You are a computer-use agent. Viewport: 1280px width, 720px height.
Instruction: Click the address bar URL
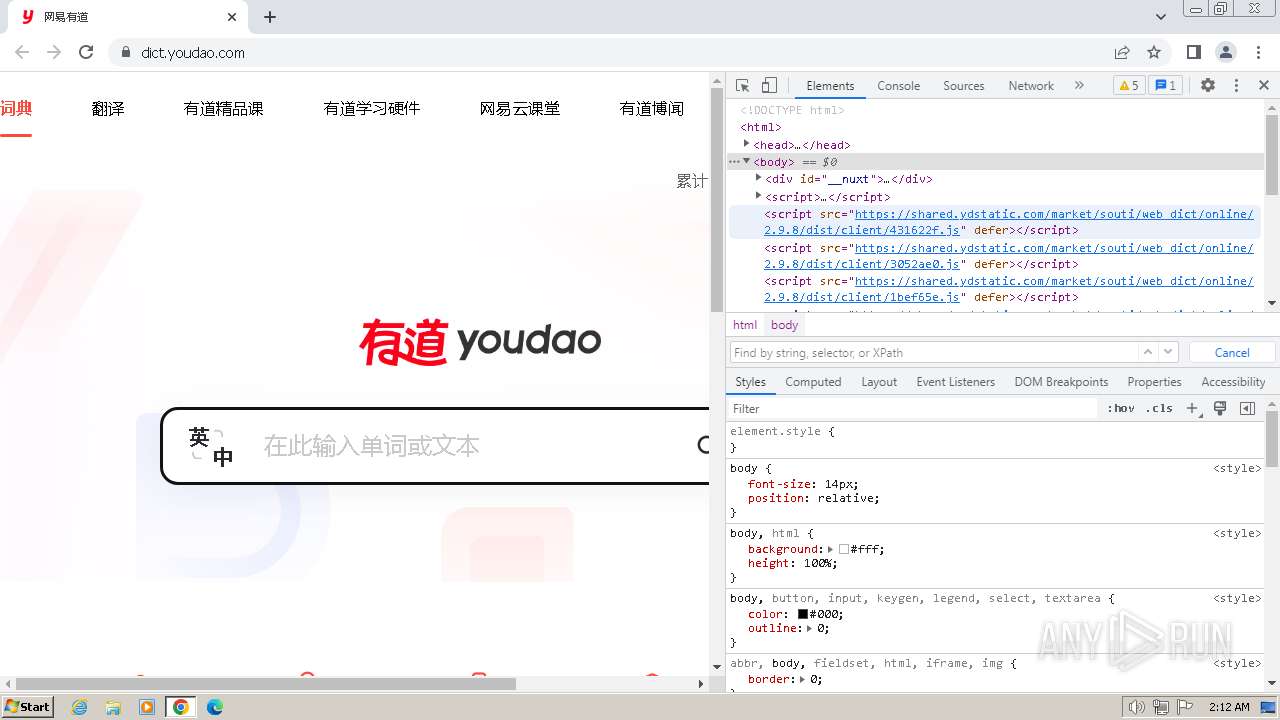193,53
